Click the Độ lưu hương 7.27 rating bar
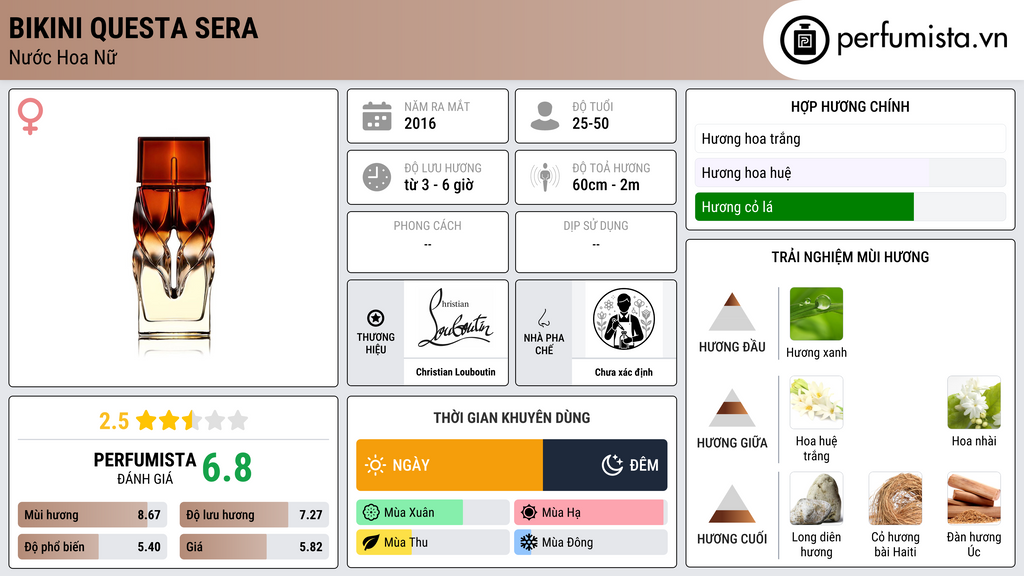Image resolution: width=1024 pixels, height=576 pixels. point(254,515)
